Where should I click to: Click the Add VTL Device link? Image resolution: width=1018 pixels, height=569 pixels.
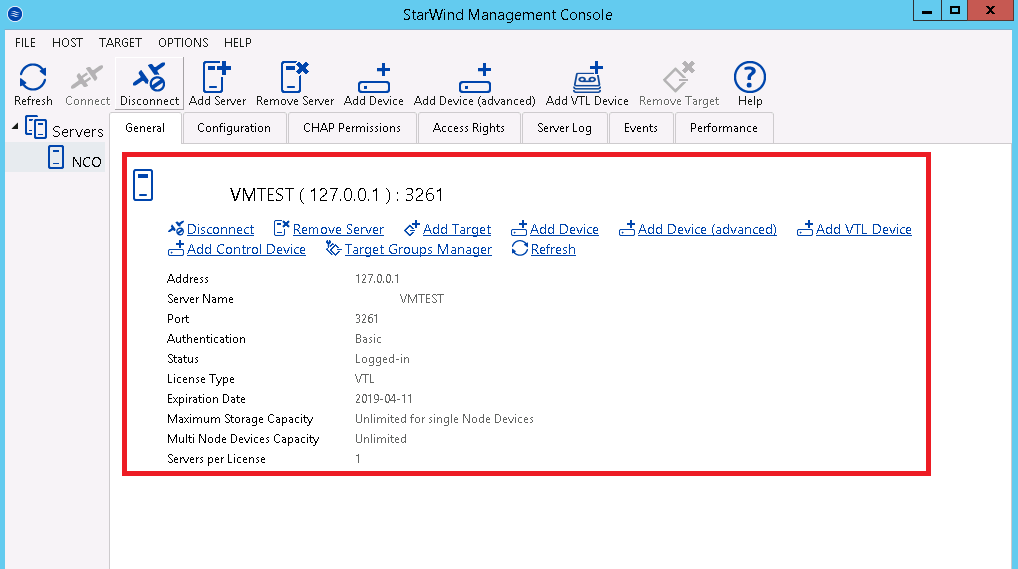863,229
